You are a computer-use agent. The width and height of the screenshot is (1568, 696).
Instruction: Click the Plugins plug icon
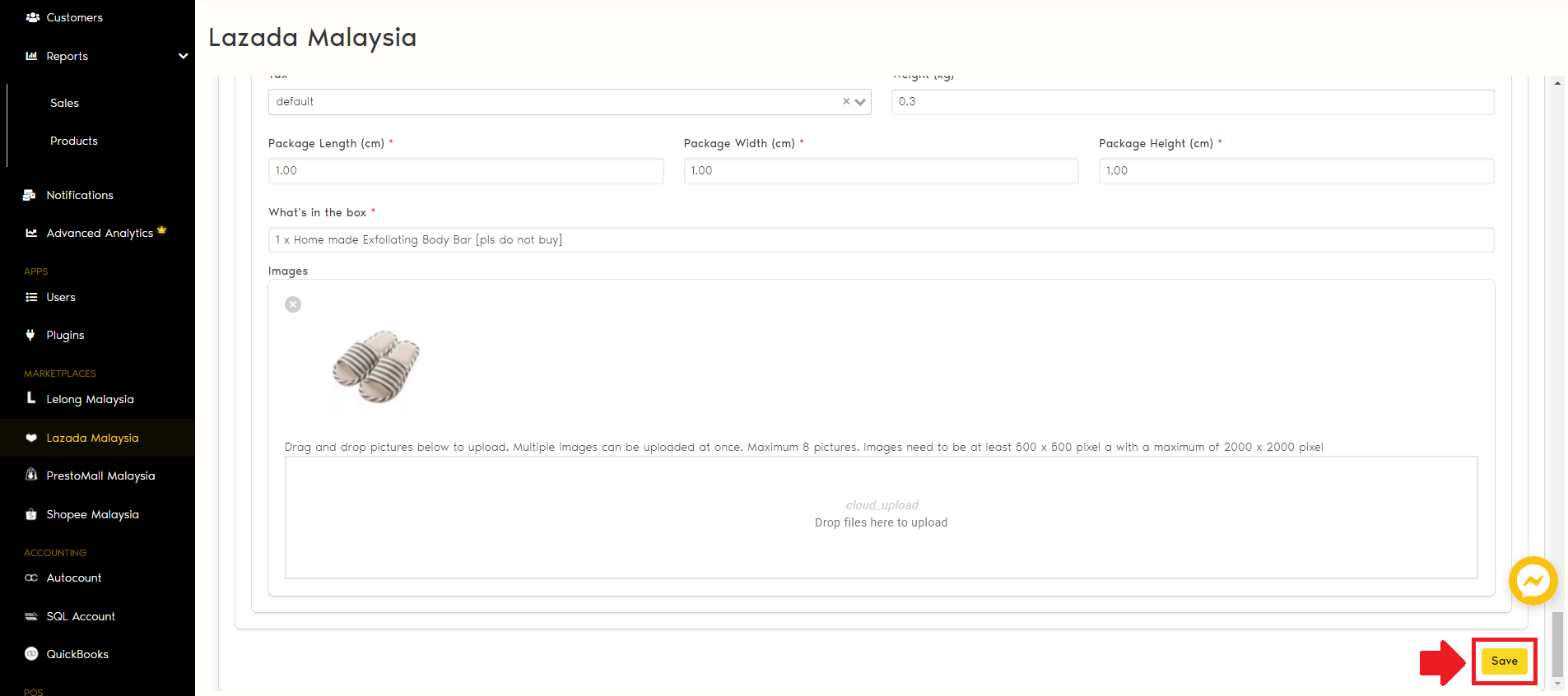(x=30, y=335)
